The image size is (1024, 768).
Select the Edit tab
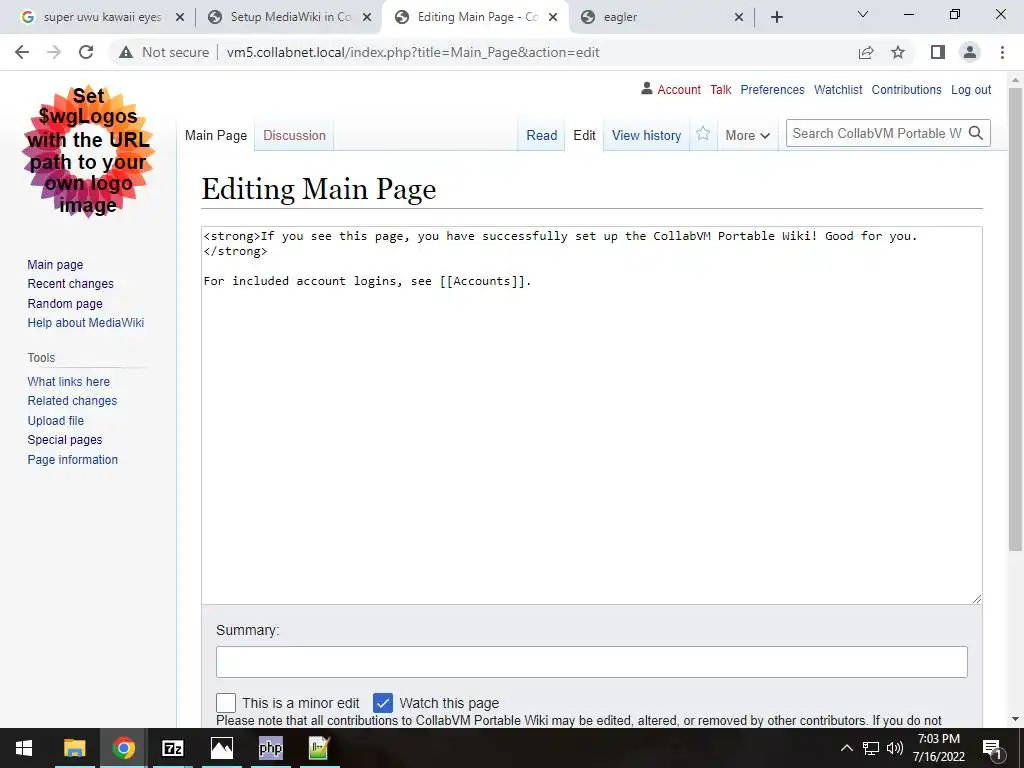click(584, 135)
